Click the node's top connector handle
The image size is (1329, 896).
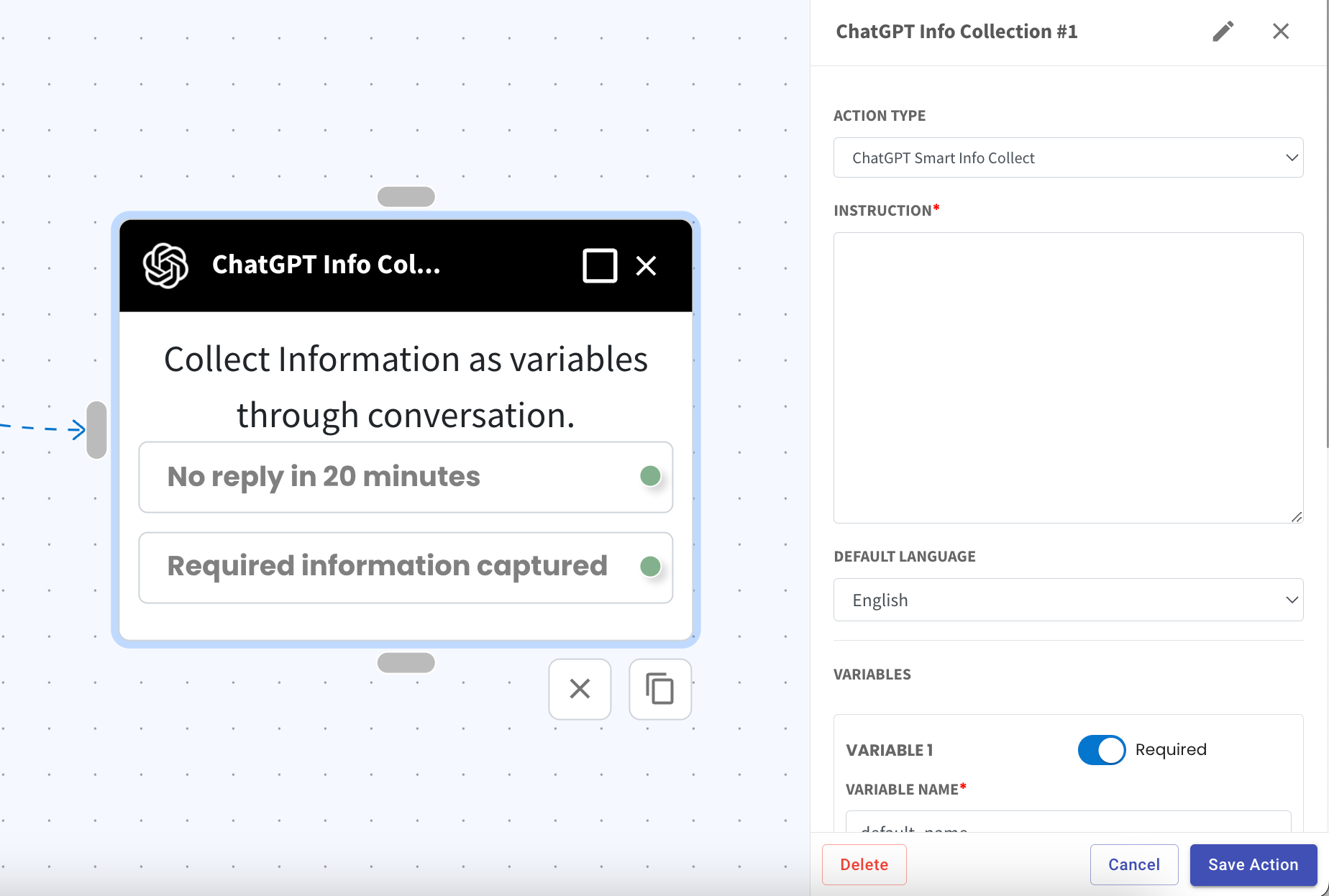click(x=406, y=196)
